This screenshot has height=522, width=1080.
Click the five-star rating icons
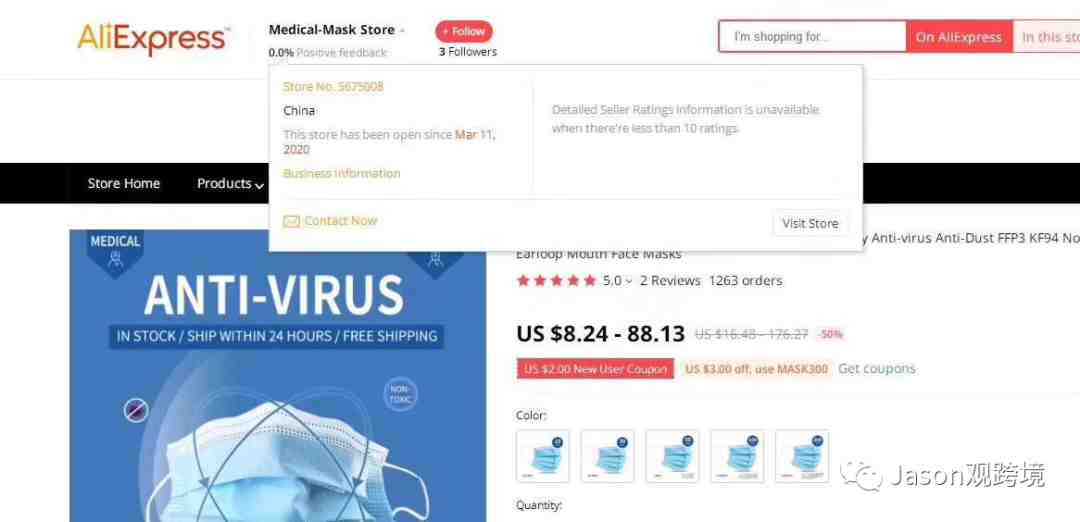pos(556,280)
